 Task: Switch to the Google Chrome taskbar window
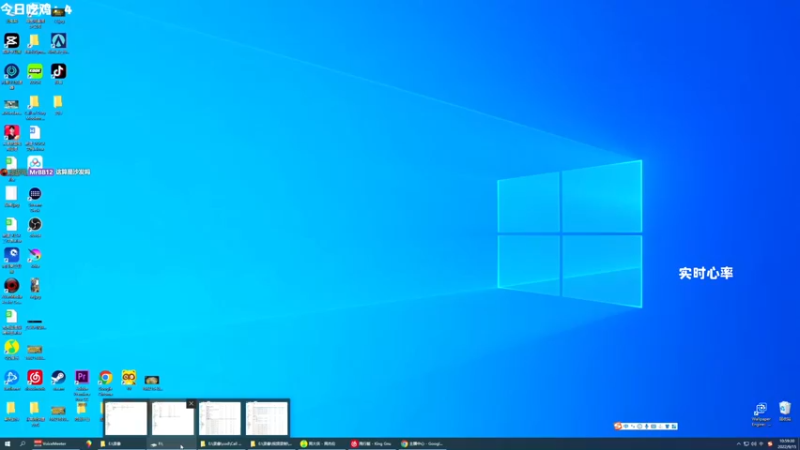[422, 444]
